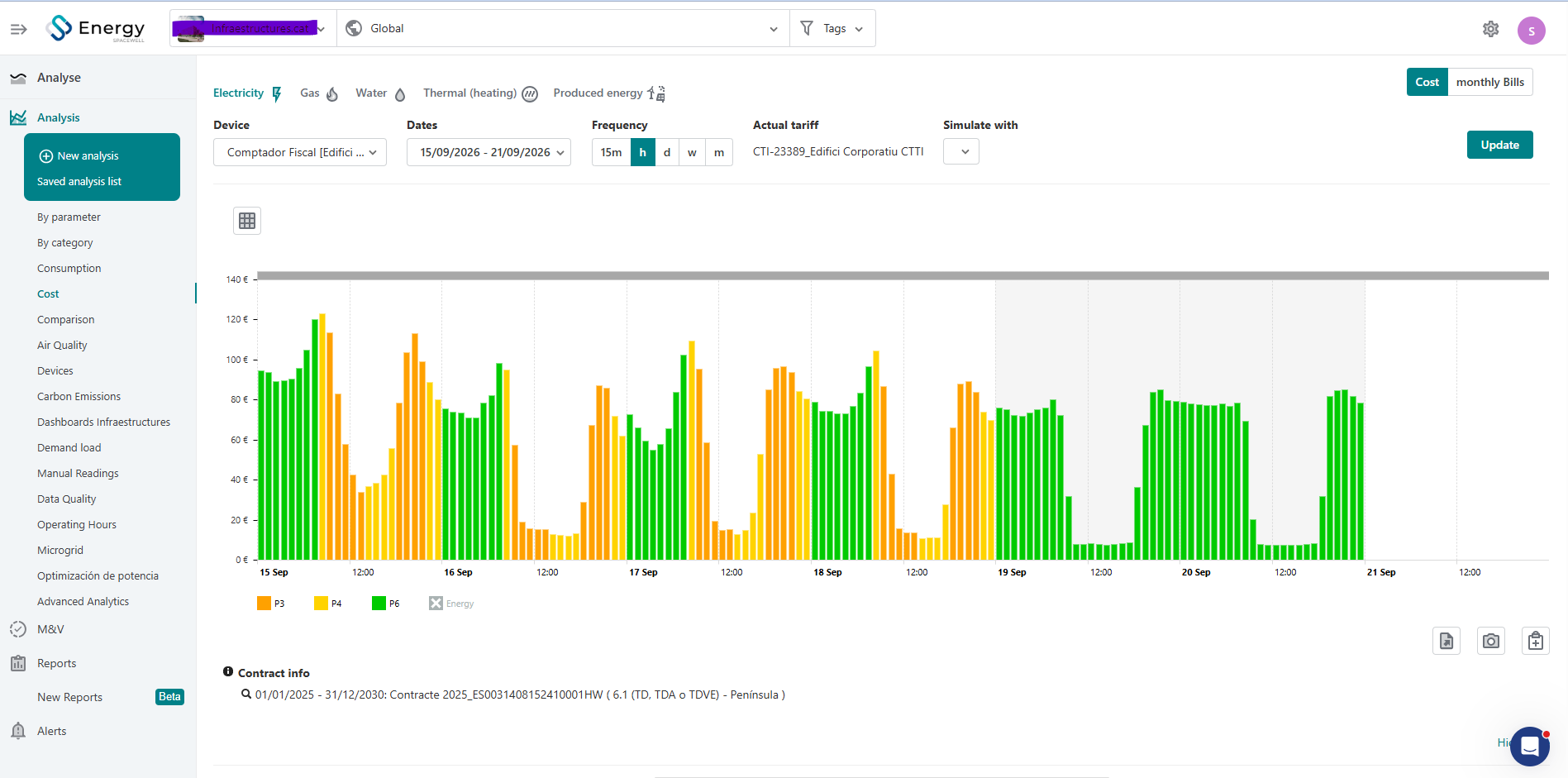Click the camera snapshot icon
The width and height of the screenshot is (1568, 778).
pyautogui.click(x=1491, y=641)
